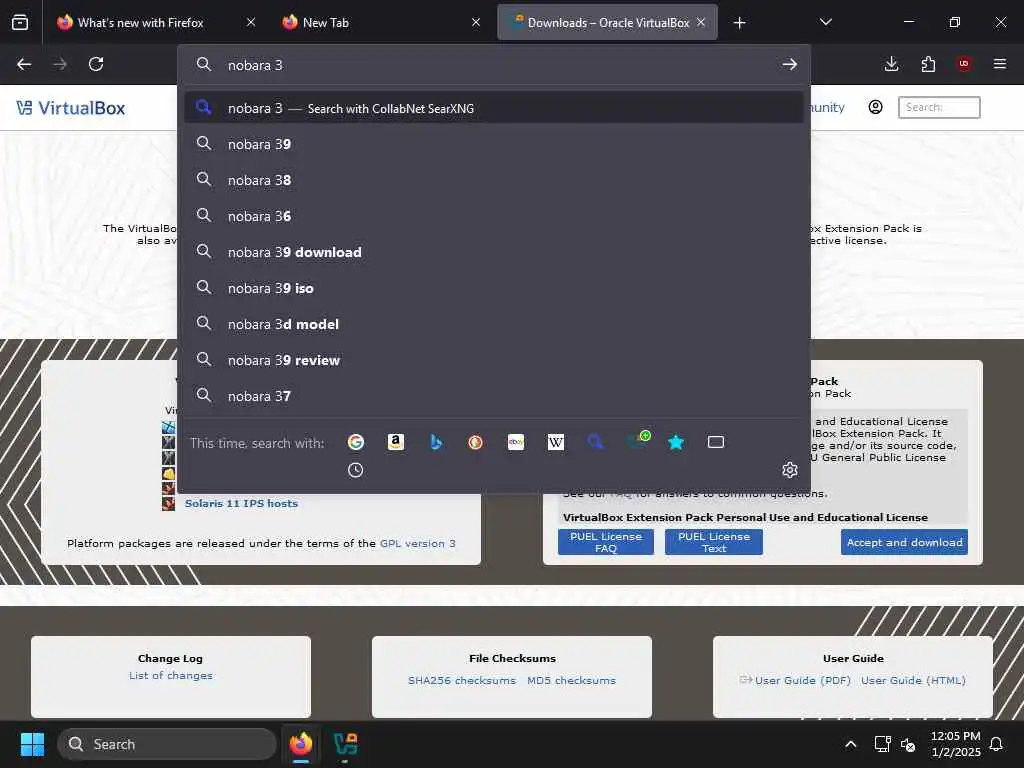Open the SHA256 checksums link
The width and height of the screenshot is (1024, 768).
click(x=462, y=680)
